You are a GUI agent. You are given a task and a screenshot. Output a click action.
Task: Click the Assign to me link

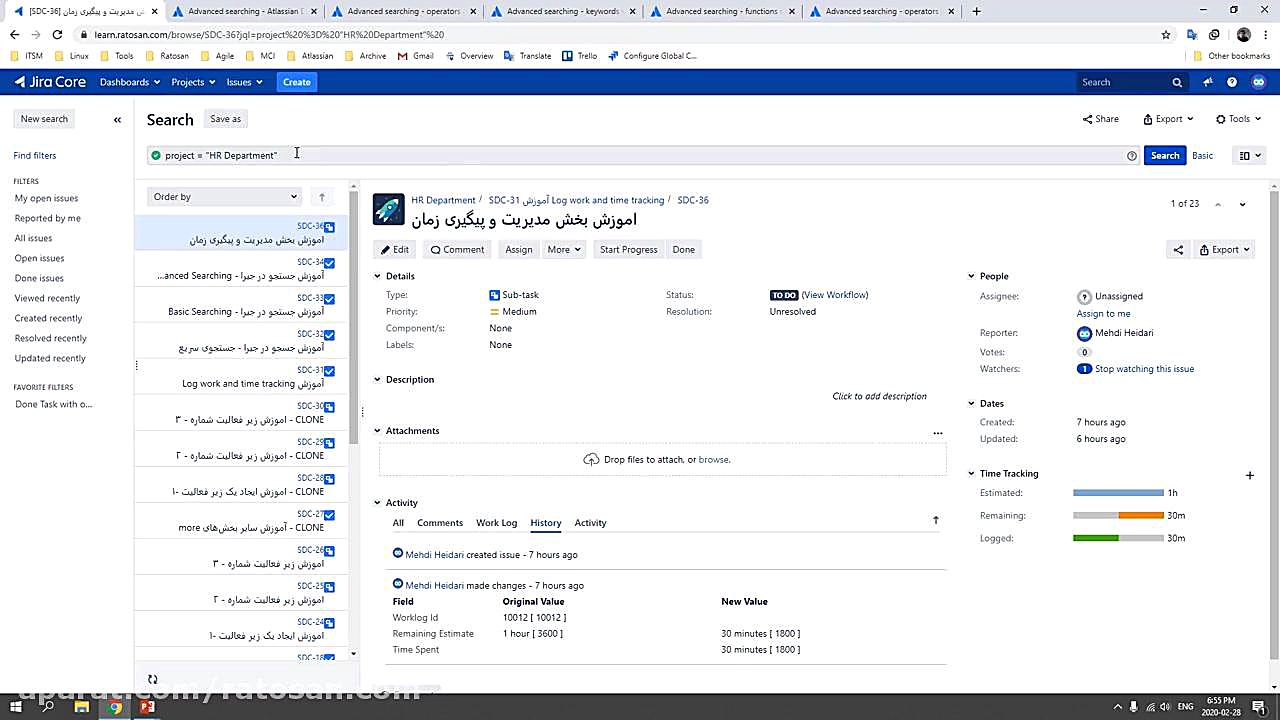pos(1103,313)
